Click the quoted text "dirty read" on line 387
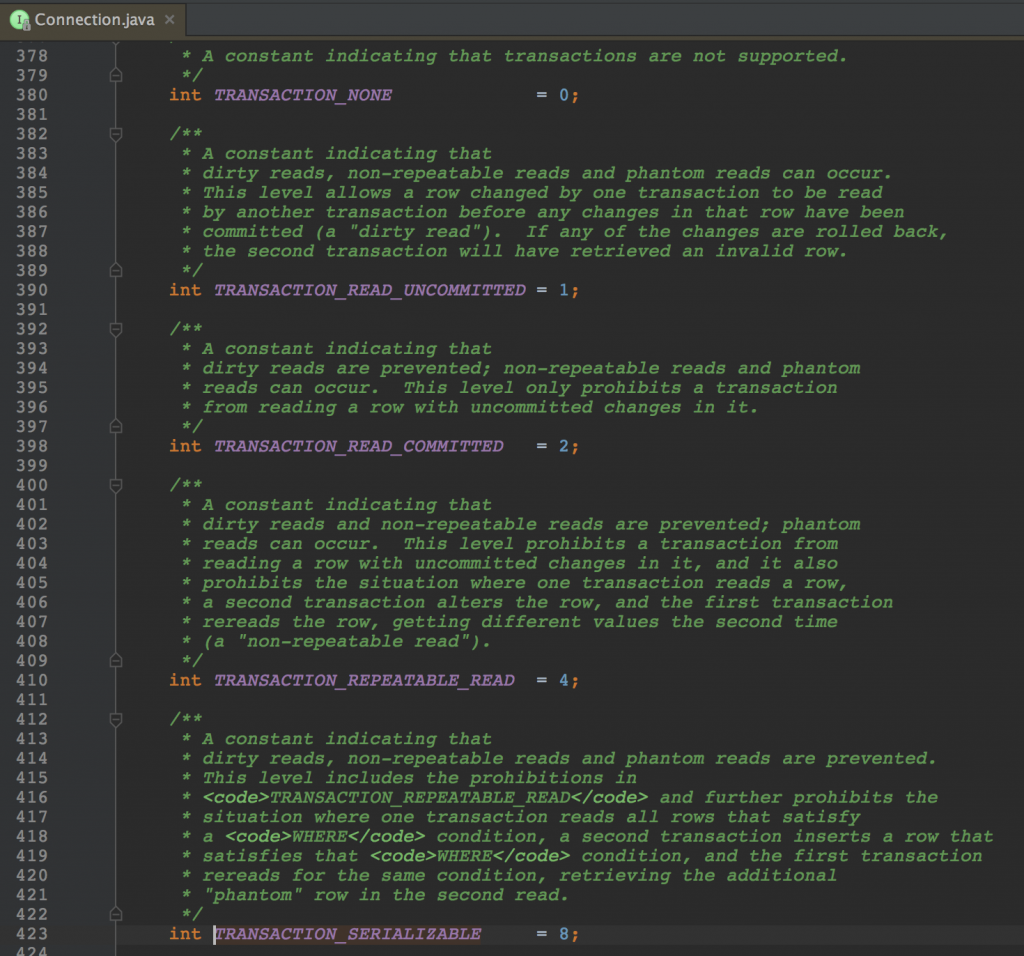Viewport: 1024px width, 956px height. [414, 232]
